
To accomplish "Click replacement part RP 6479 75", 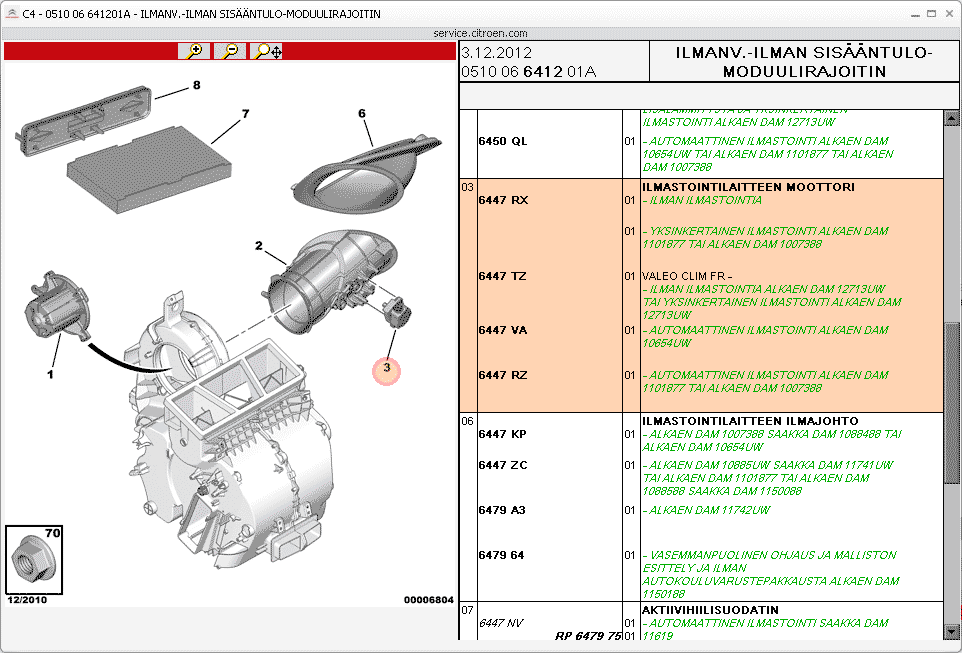I will 588,635.
